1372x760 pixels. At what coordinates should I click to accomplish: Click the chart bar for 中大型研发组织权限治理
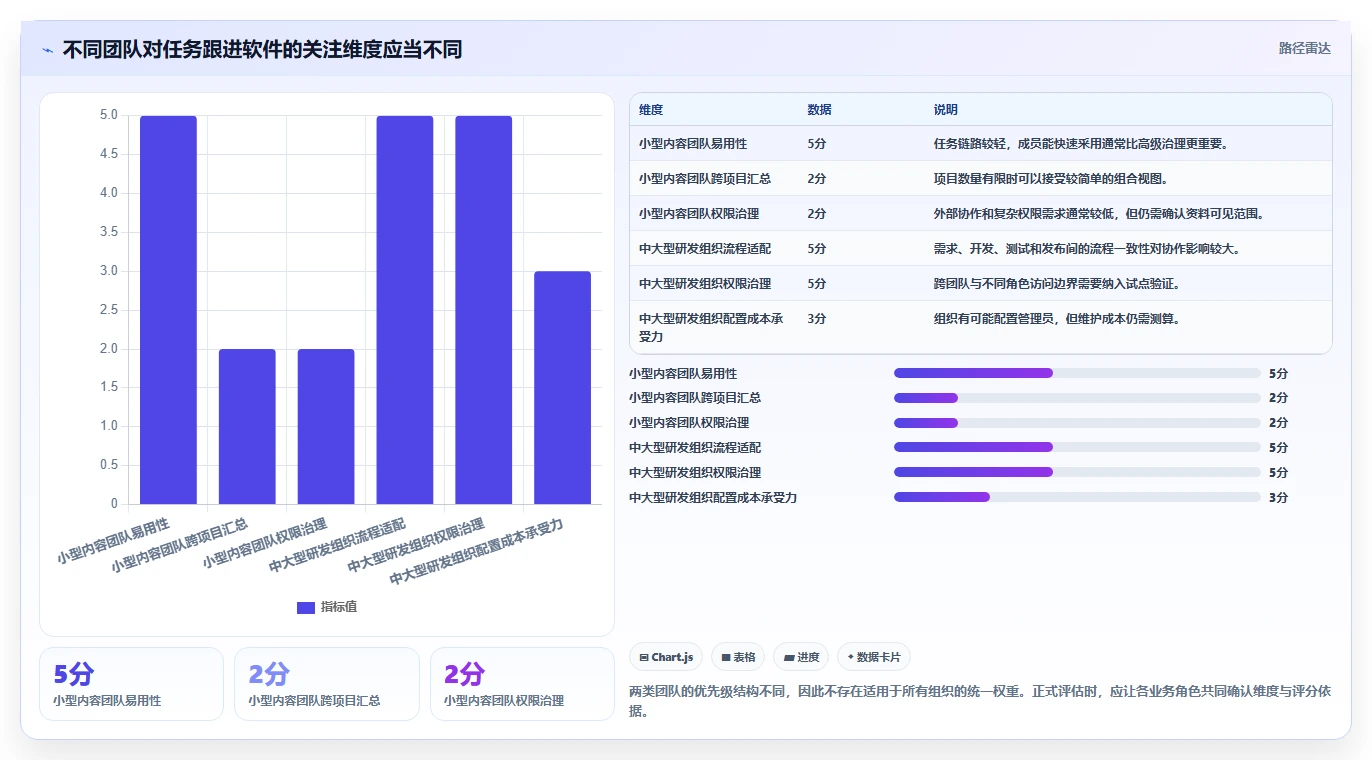[x=483, y=310]
